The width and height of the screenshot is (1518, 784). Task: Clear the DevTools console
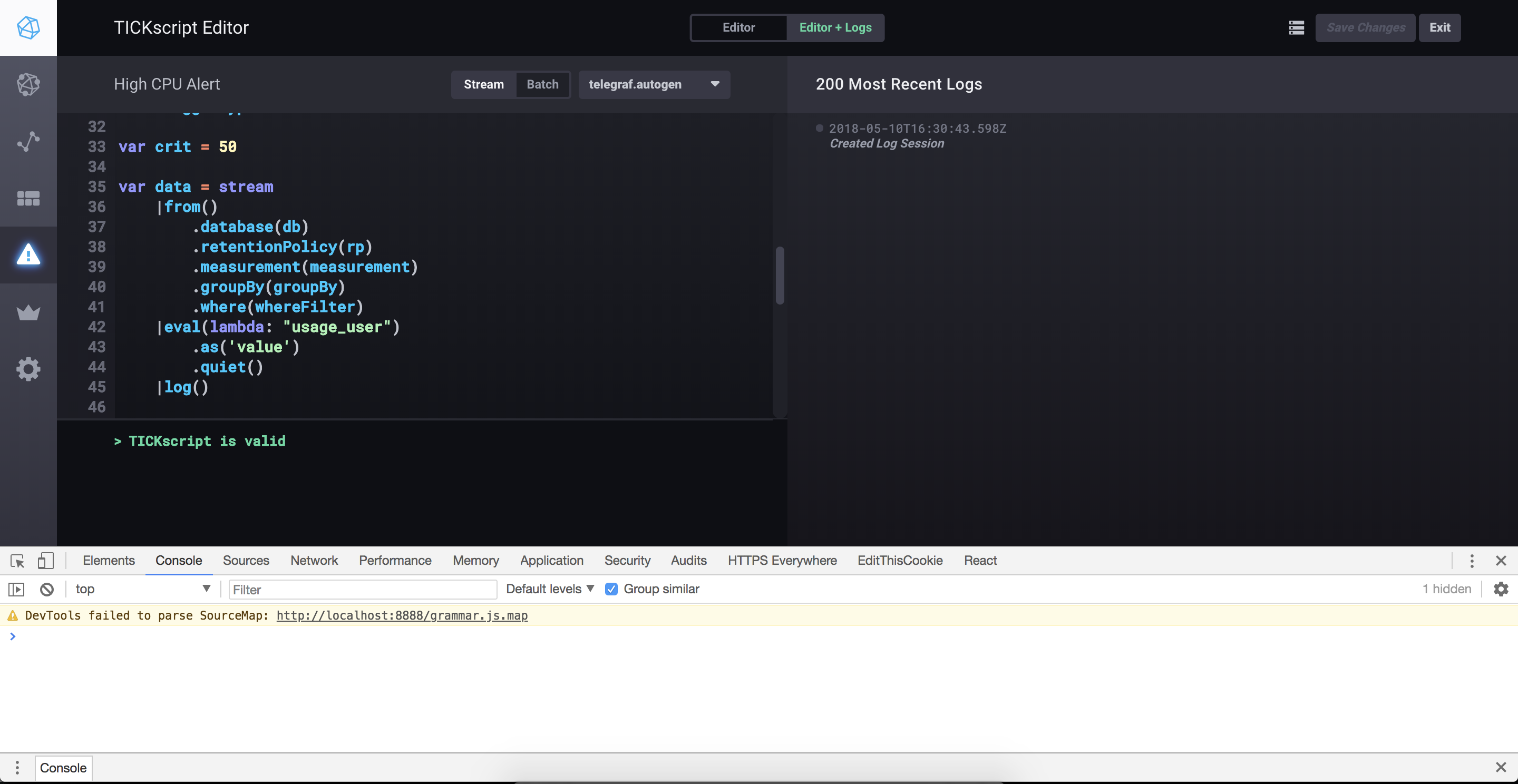[x=46, y=589]
